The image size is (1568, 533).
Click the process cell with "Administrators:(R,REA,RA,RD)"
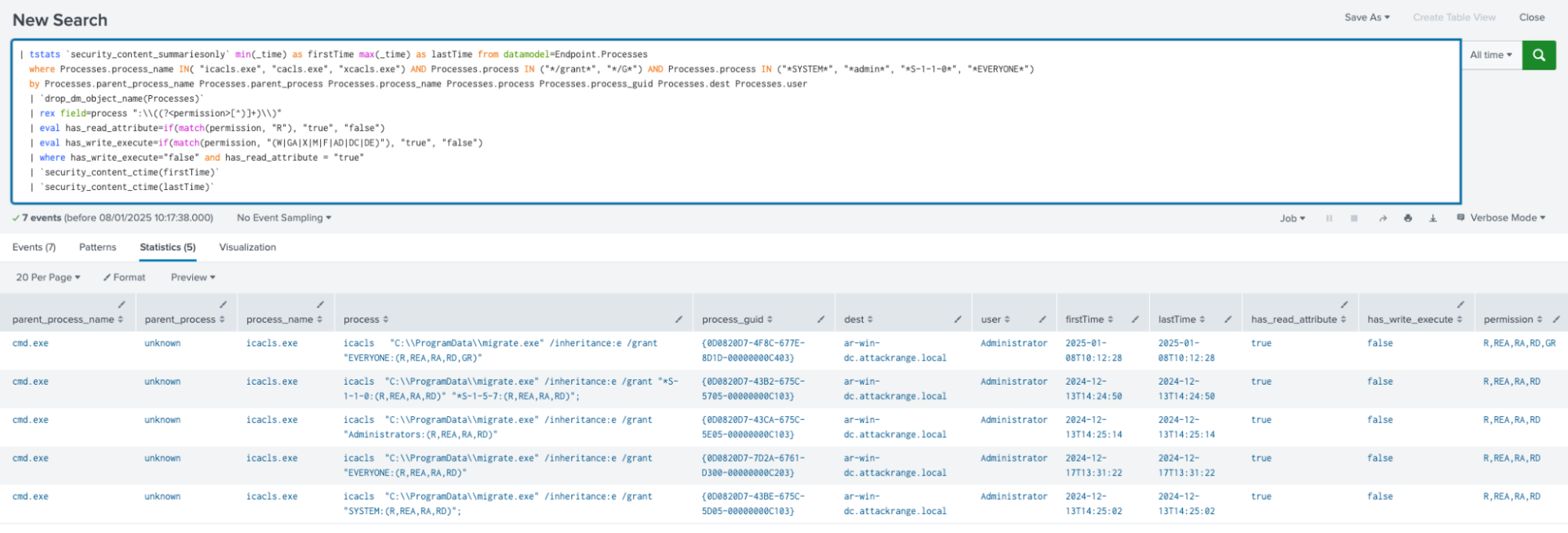click(x=498, y=427)
